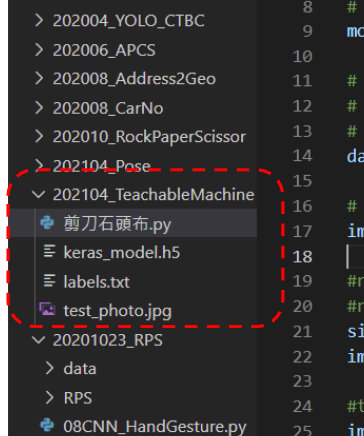The image size is (364, 436).
Task: Expand the 202006_APCS folder chevron
Action: (x=39, y=50)
